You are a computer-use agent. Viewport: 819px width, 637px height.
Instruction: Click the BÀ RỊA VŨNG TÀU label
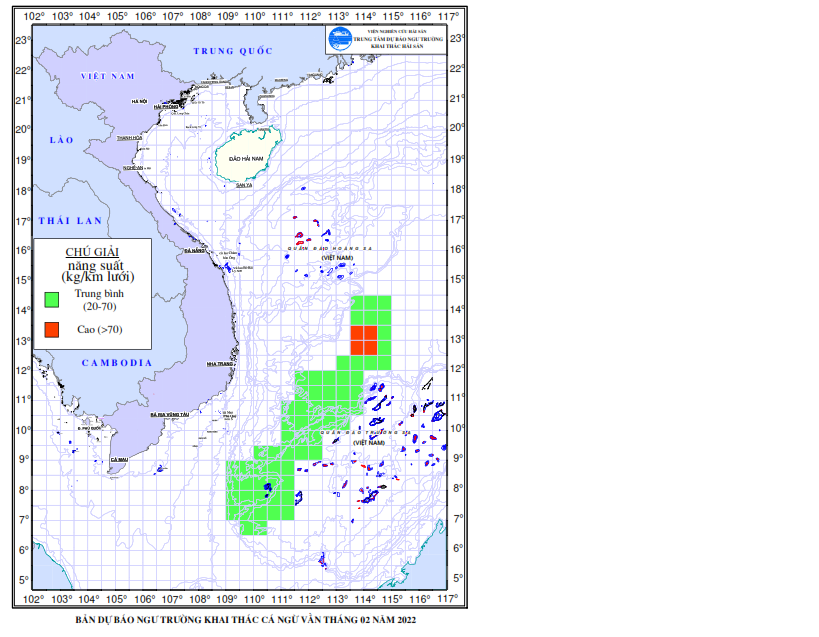[170, 414]
